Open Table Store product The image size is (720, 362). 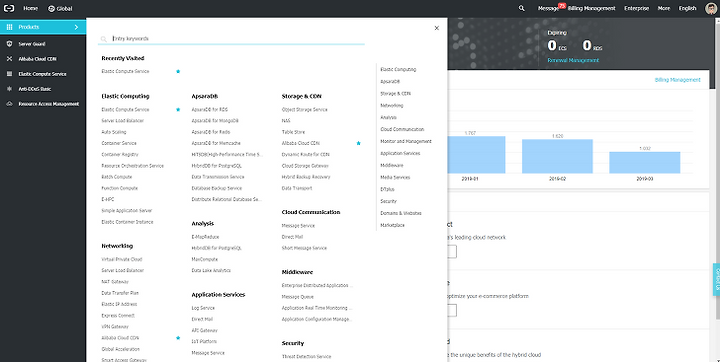point(293,132)
